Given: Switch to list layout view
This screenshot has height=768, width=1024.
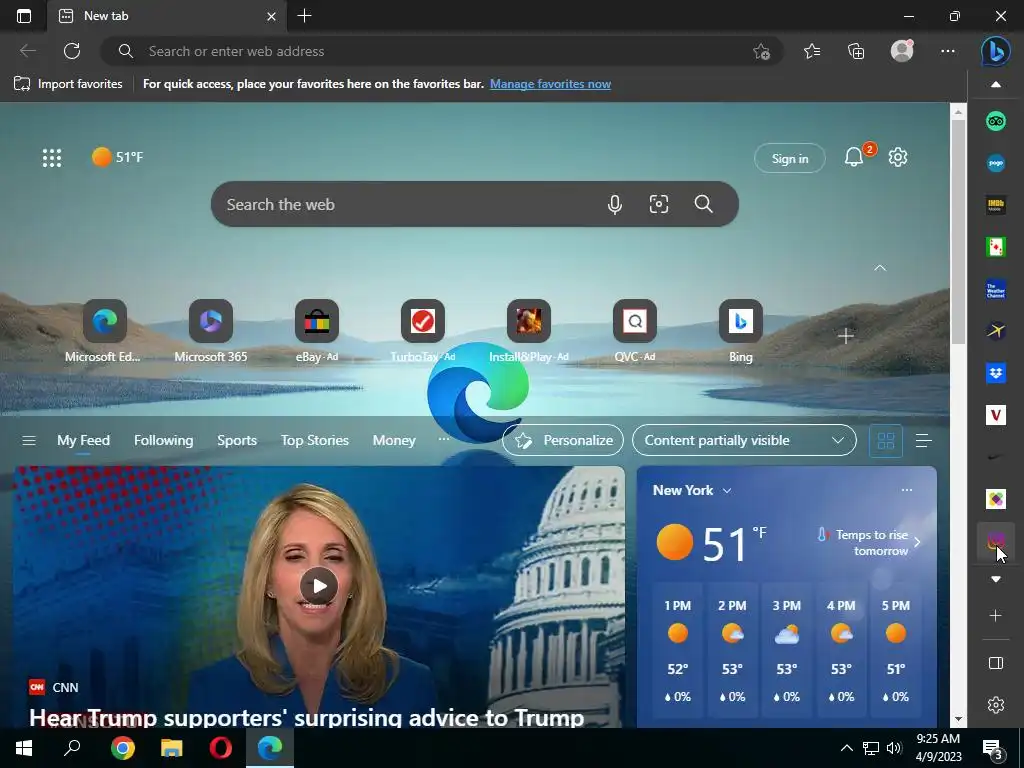Looking at the screenshot, I should pos(923,441).
